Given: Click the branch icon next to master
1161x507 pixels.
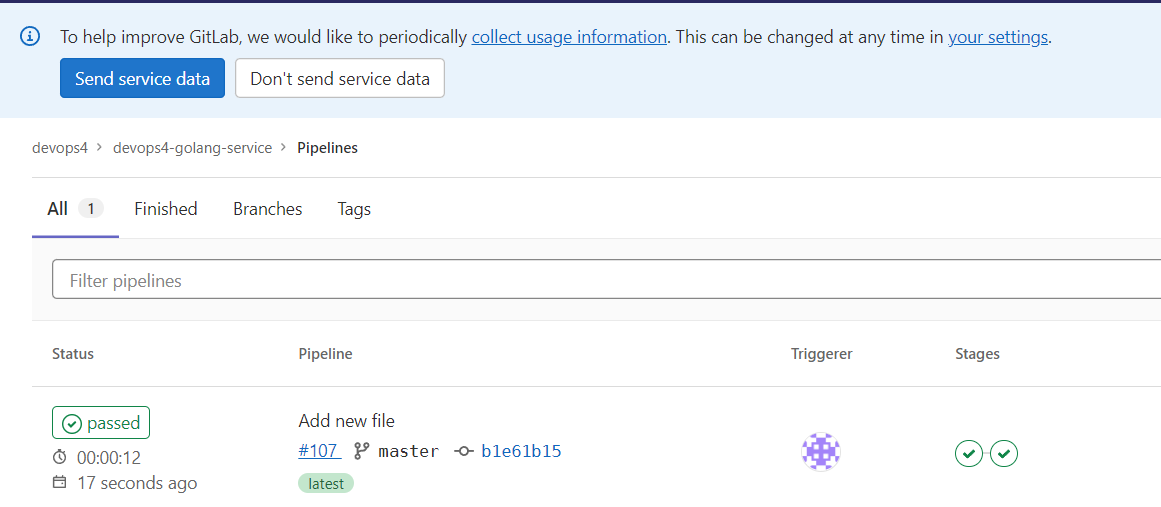Looking at the screenshot, I should [361, 451].
